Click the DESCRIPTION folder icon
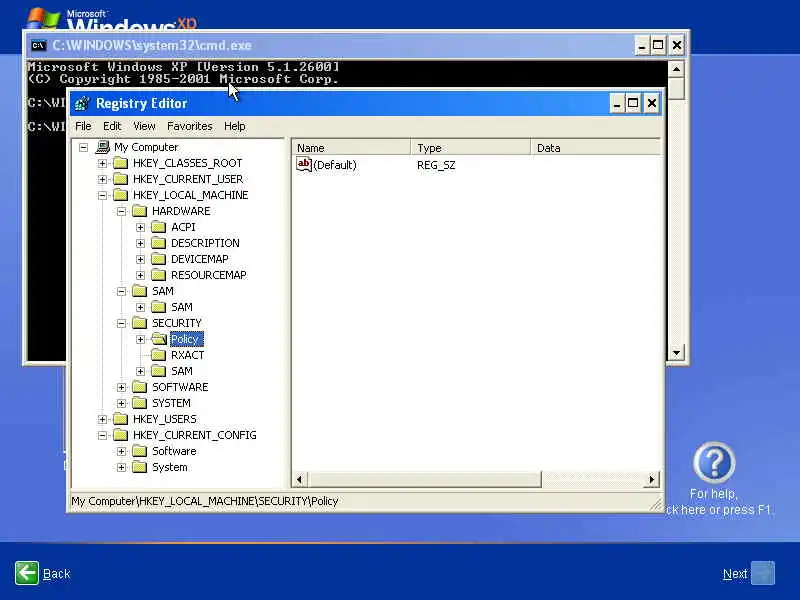 [x=159, y=243]
